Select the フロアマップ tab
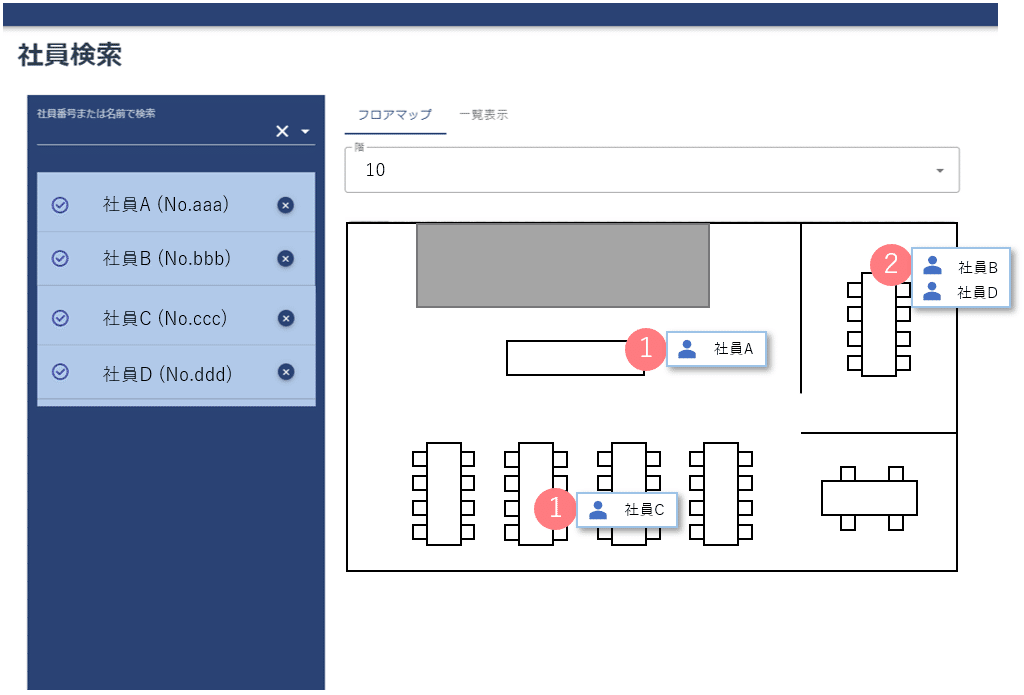The height and width of the screenshot is (695, 1024). (x=394, y=115)
